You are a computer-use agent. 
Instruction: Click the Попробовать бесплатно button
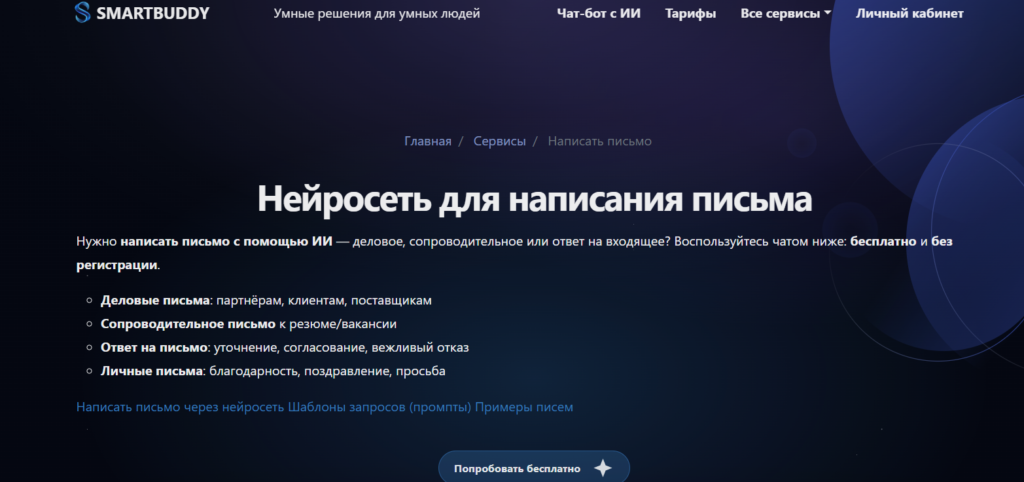(x=534, y=468)
